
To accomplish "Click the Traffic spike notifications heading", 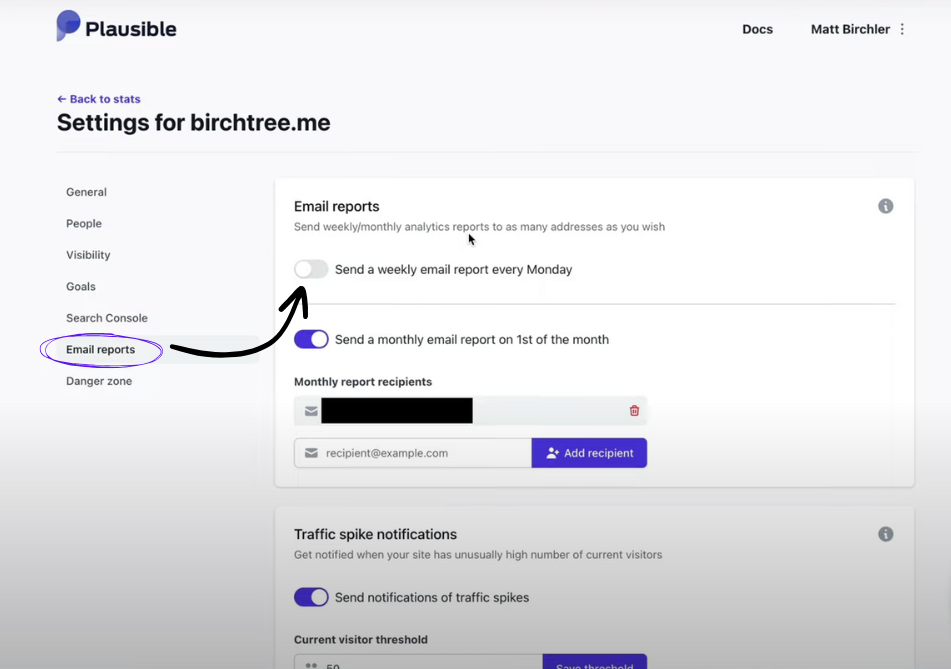I will [x=375, y=534].
